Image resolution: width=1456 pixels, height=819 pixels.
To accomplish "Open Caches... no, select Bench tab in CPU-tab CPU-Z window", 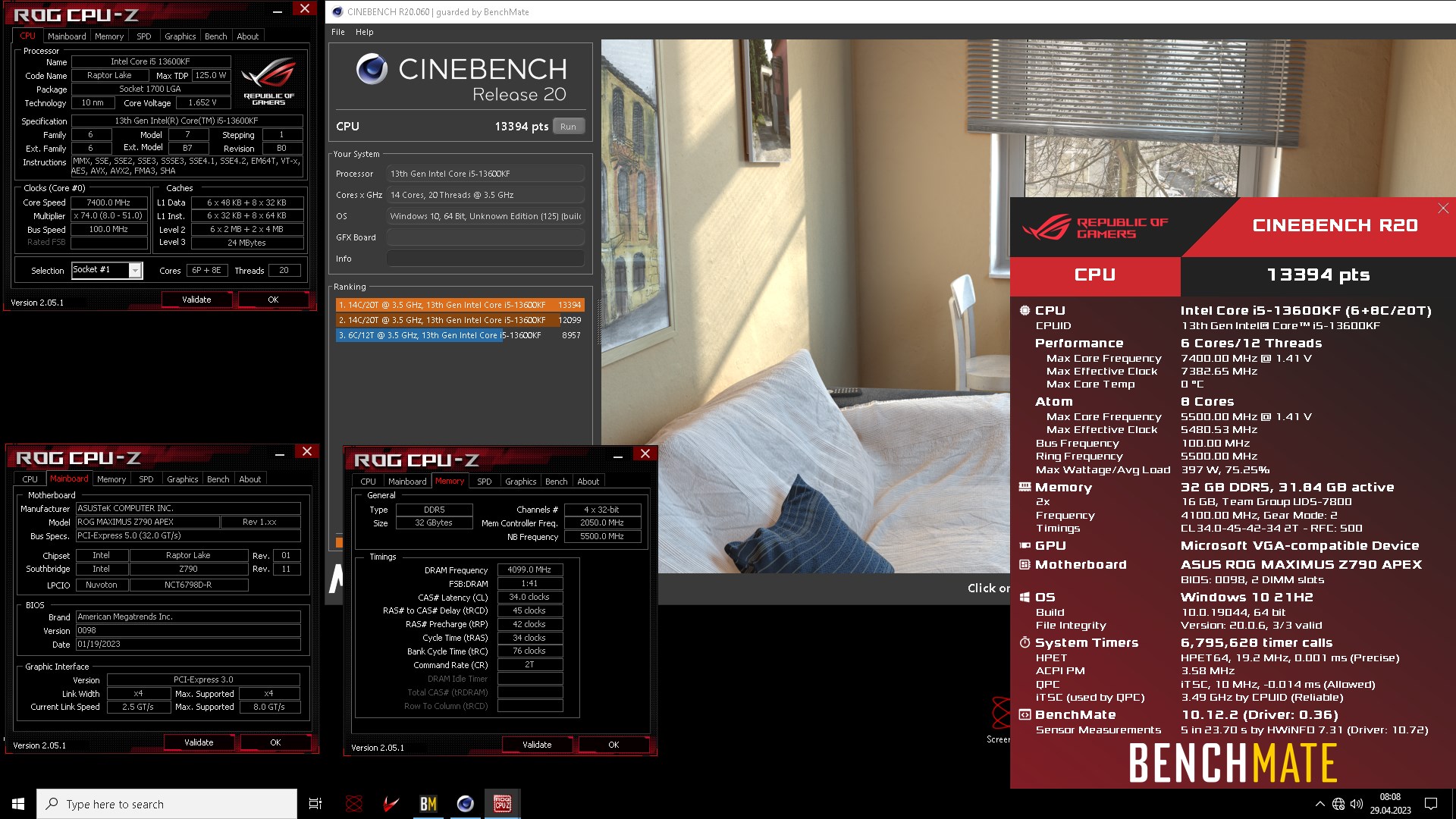I will pos(216,36).
